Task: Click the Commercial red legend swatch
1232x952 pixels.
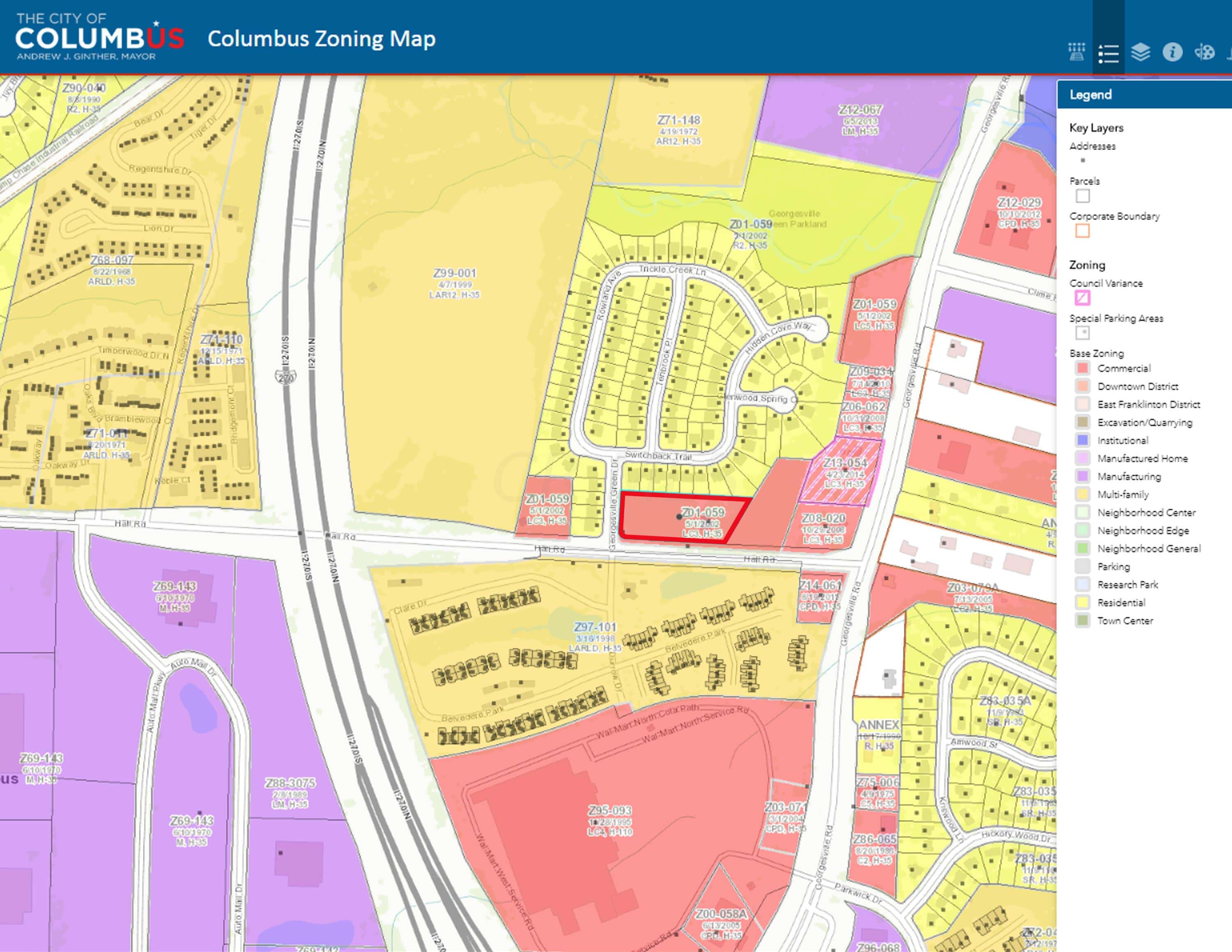Action: coord(1082,368)
